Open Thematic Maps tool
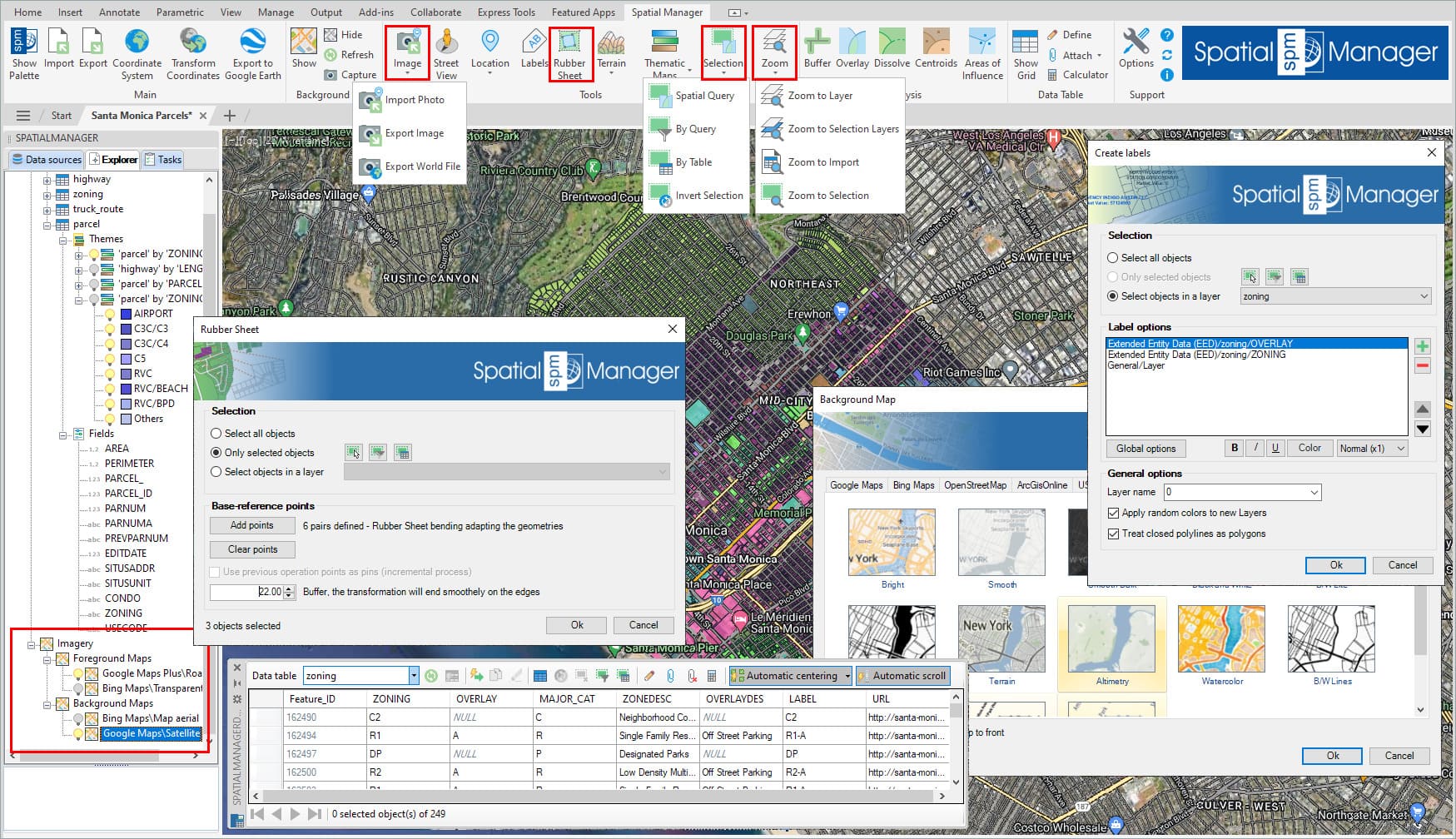Image resolution: width=1456 pixels, height=839 pixels. tap(664, 52)
